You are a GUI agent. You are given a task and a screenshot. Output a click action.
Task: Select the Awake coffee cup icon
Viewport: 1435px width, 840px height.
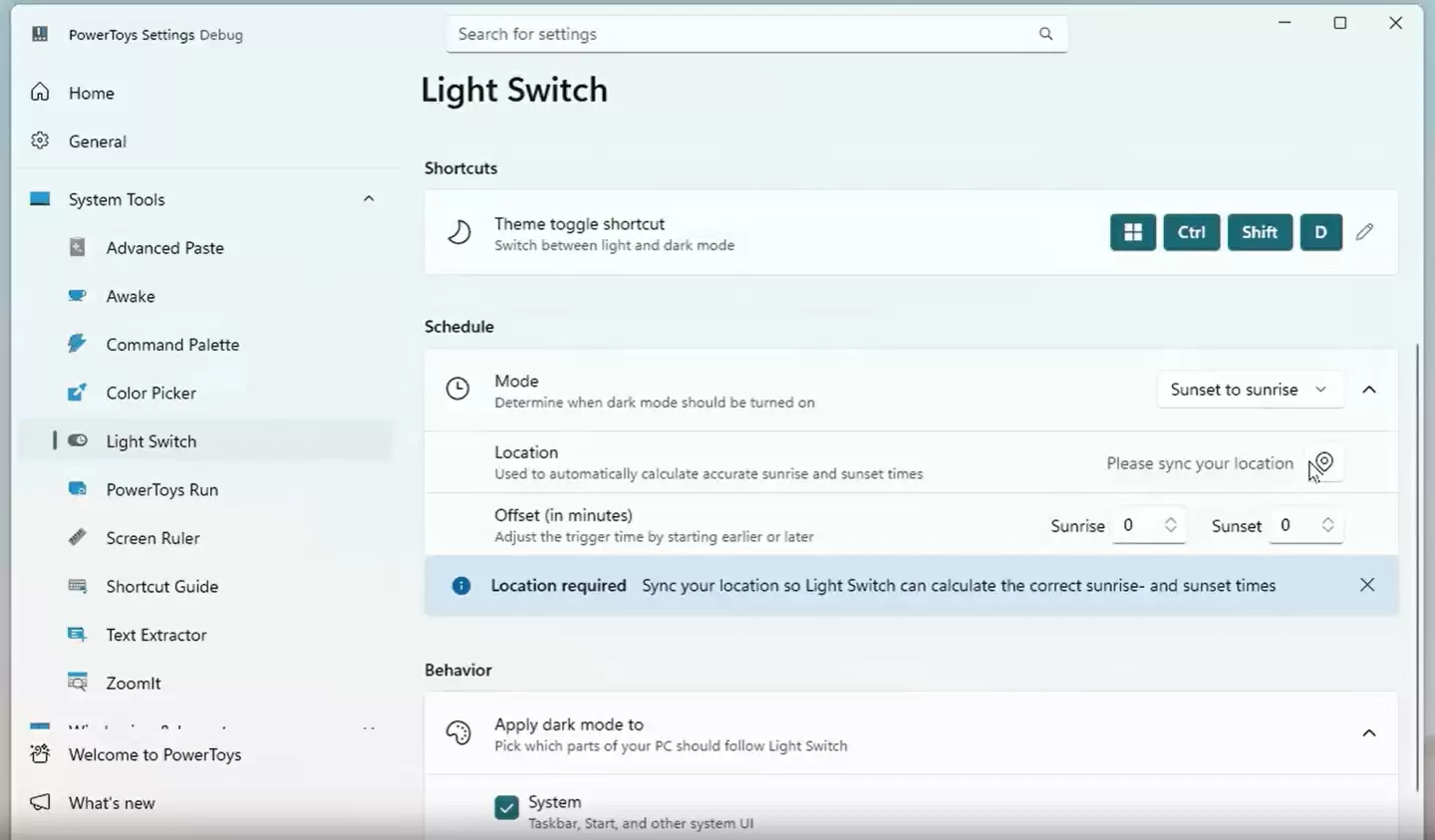click(78, 296)
